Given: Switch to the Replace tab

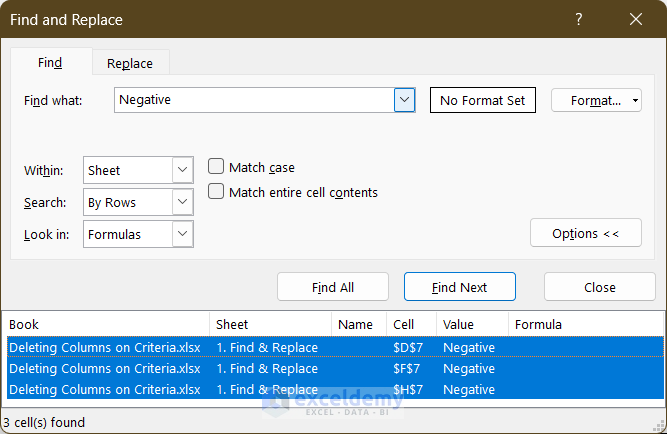Looking at the screenshot, I should 130,63.
